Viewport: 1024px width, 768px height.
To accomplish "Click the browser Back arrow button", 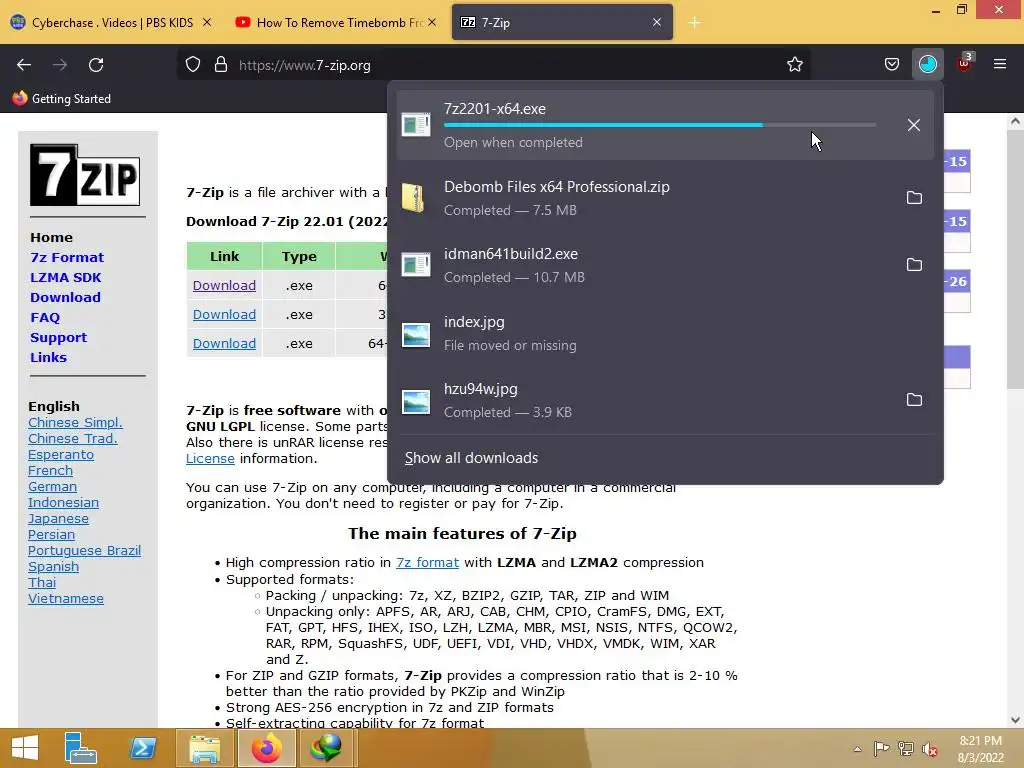I will pyautogui.click(x=24, y=65).
